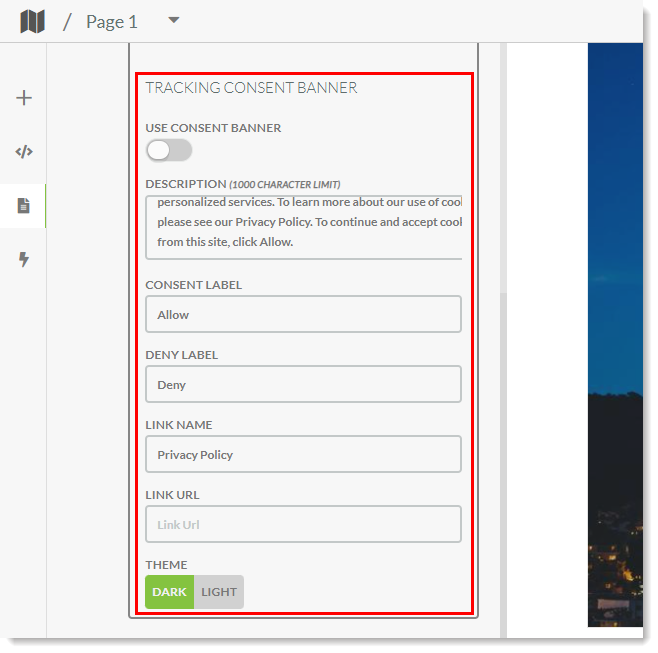Select the page settings document icon
This screenshot has width=658, height=653.
coord(24,206)
